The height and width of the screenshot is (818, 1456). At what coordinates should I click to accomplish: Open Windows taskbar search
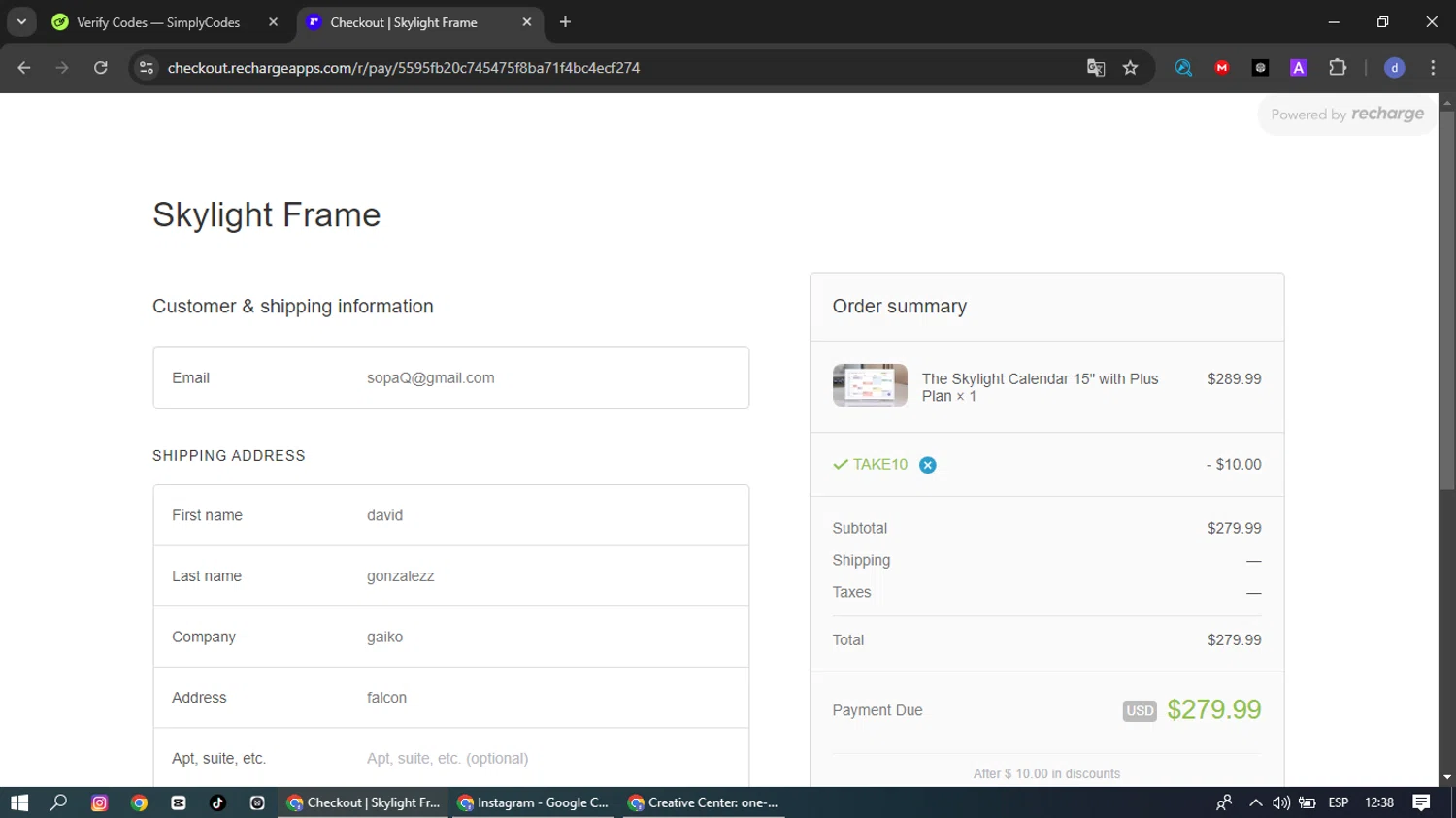point(58,802)
